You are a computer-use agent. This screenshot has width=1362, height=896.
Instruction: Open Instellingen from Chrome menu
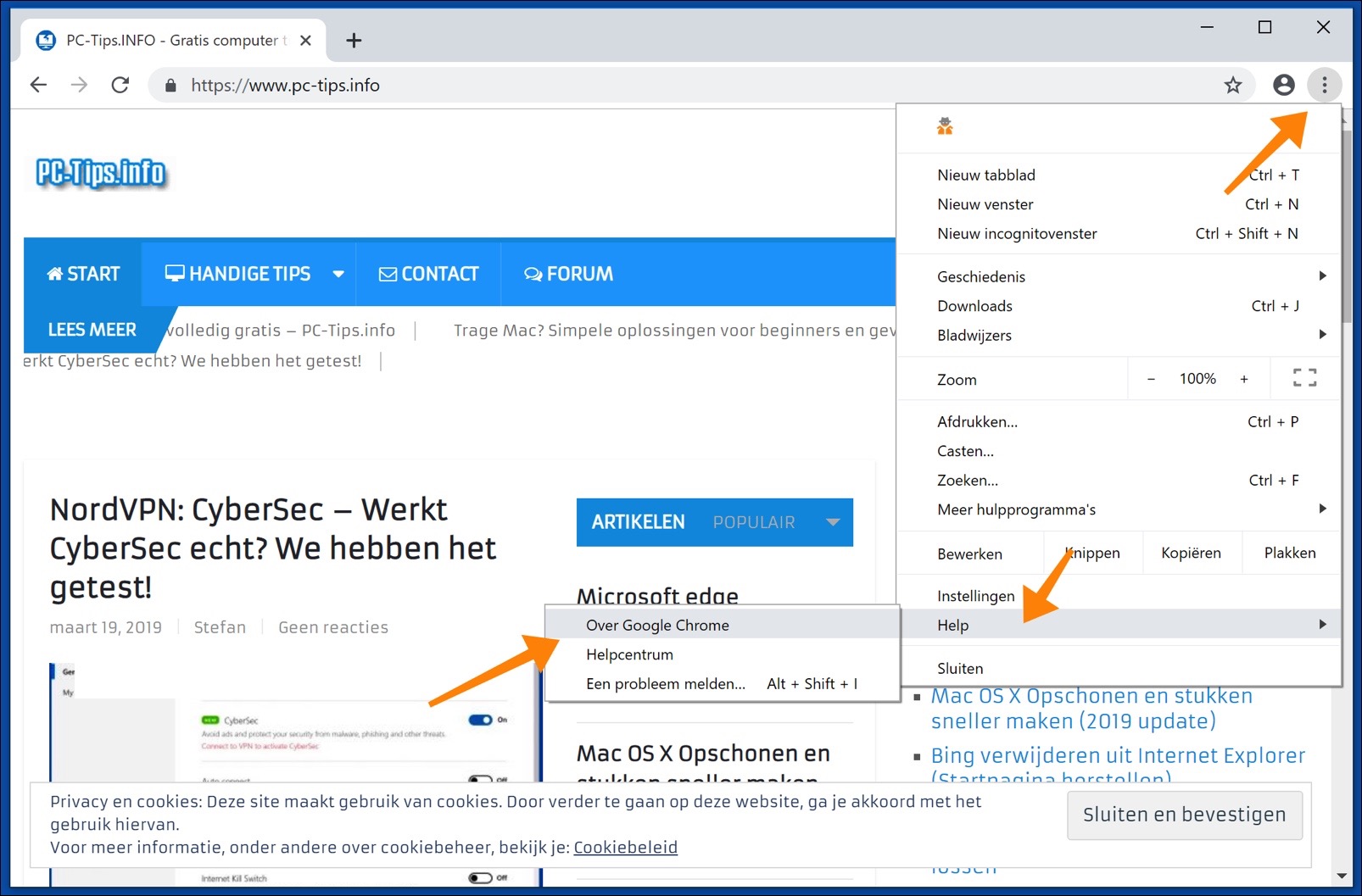tap(1119, 596)
